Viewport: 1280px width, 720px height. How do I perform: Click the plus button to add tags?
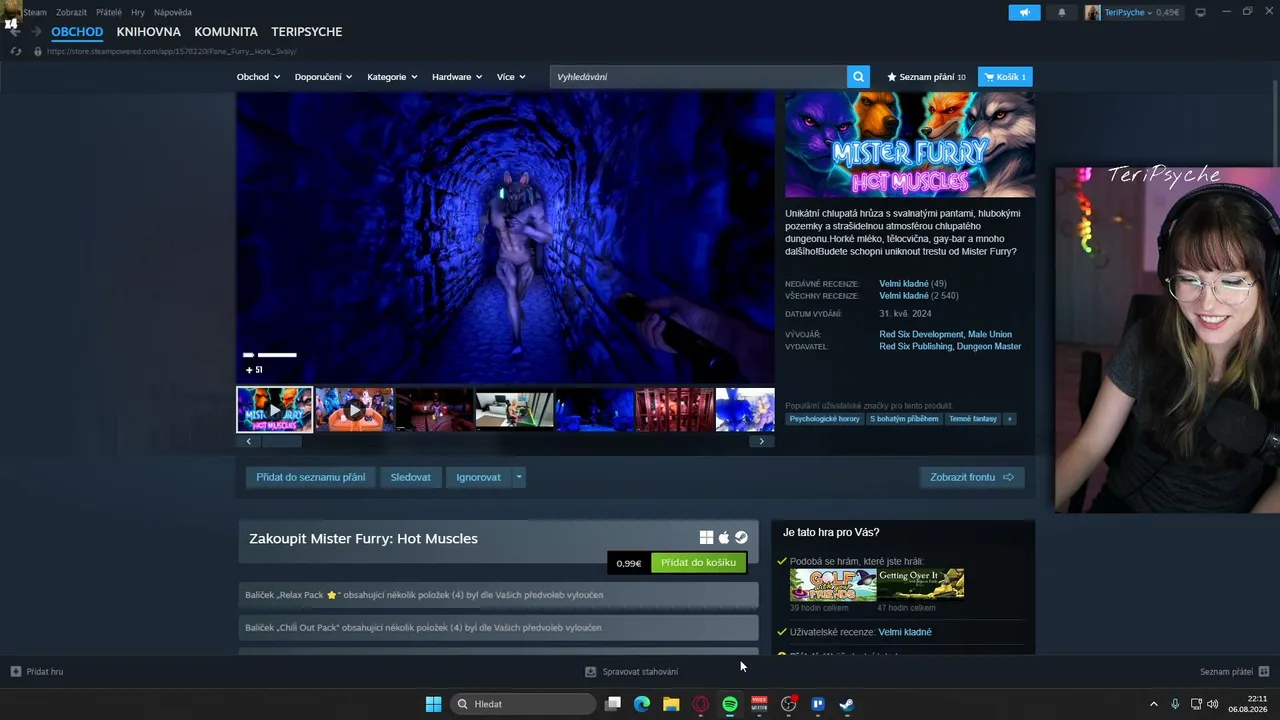tap(1010, 419)
